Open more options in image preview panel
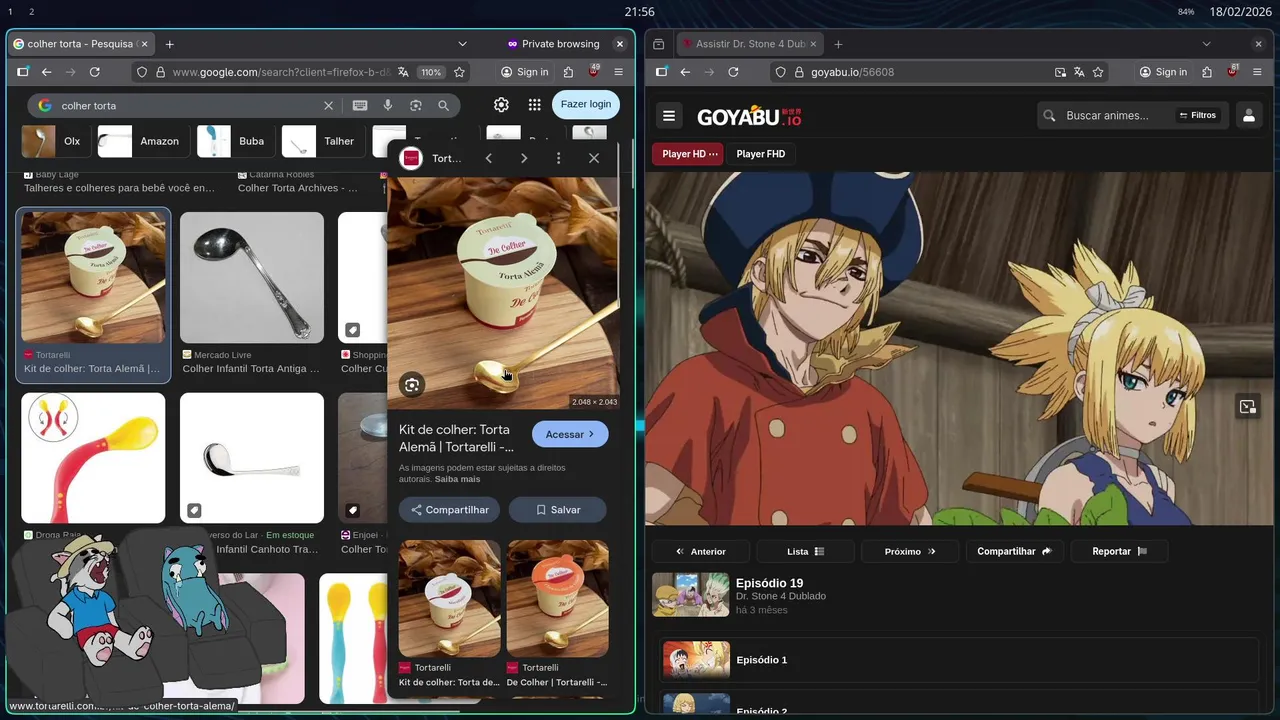Viewport: 1280px width, 720px height. 558,158
